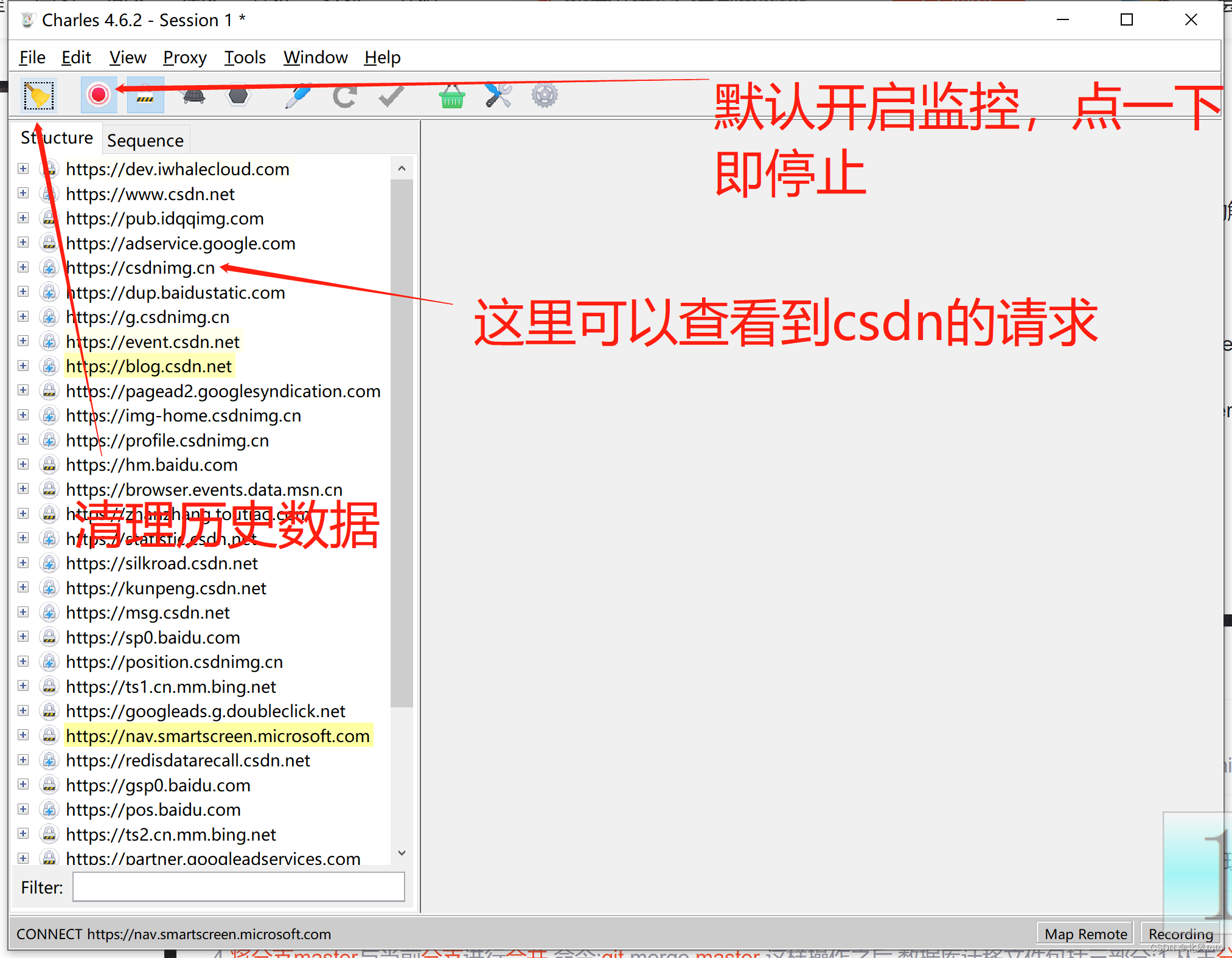Screen dimensions: 1232x958
Task: Click the Recording status button
Action: [1180, 934]
